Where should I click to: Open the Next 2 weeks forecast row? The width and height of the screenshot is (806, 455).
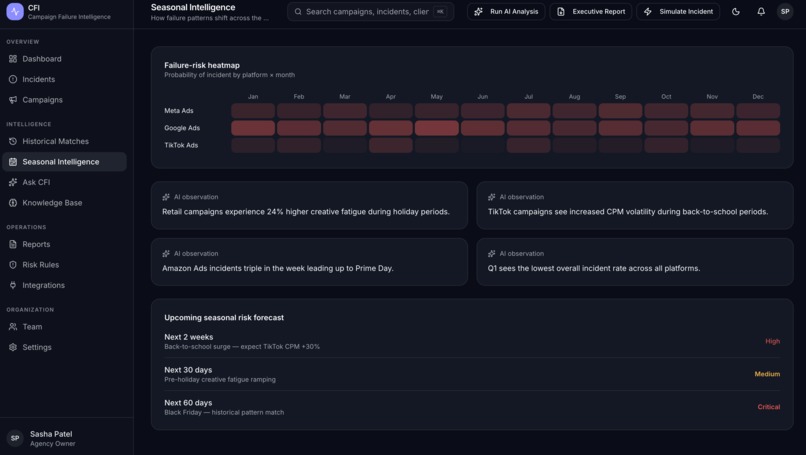pos(472,341)
